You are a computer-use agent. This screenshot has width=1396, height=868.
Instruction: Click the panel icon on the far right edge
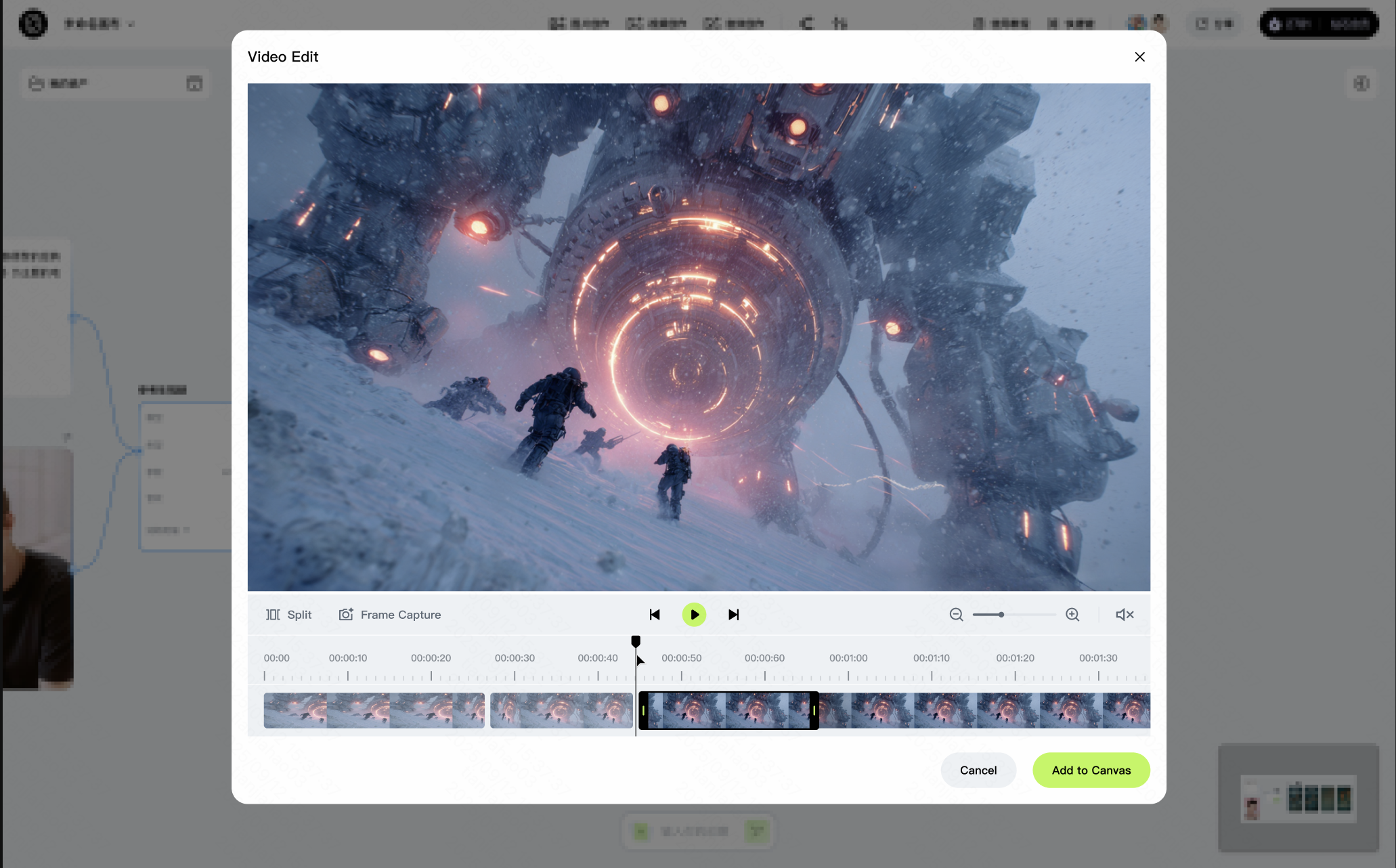pos(1361,83)
